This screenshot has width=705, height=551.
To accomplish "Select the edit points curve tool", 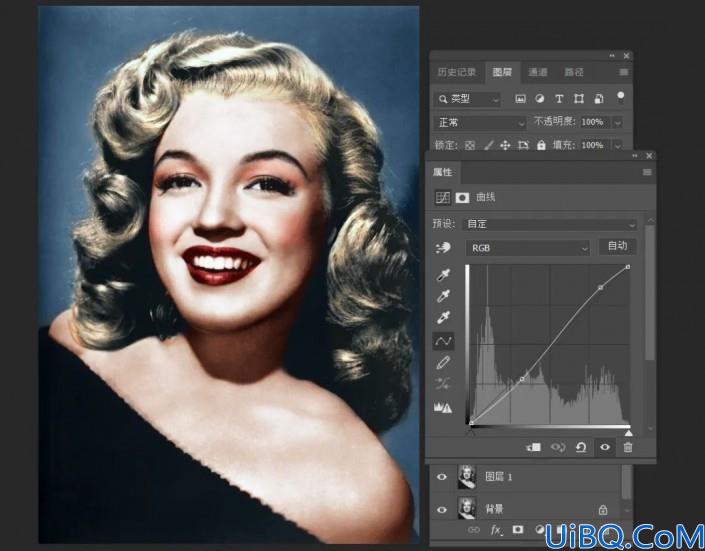I will tap(443, 341).
